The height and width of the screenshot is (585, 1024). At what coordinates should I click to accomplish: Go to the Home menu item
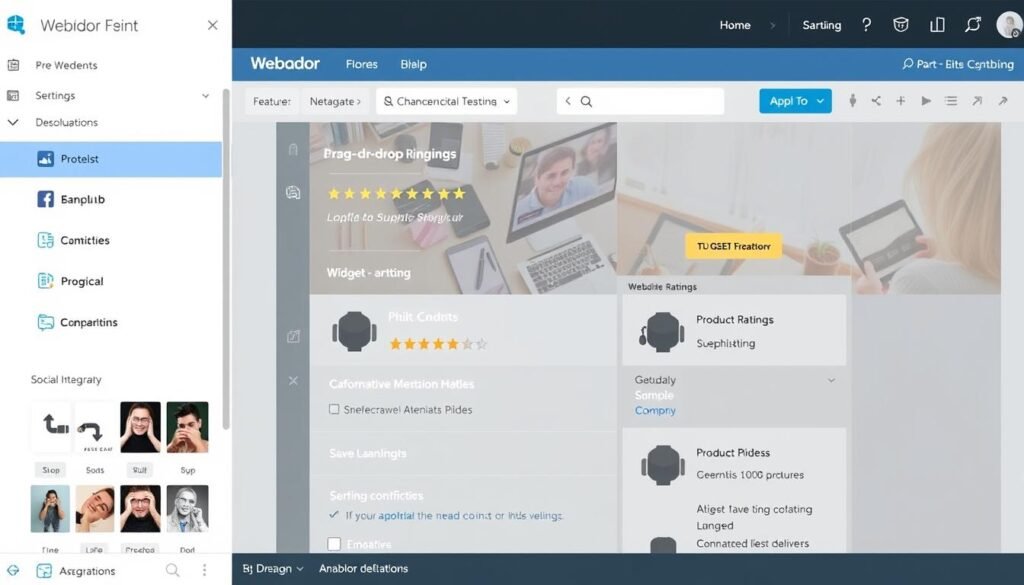point(735,25)
